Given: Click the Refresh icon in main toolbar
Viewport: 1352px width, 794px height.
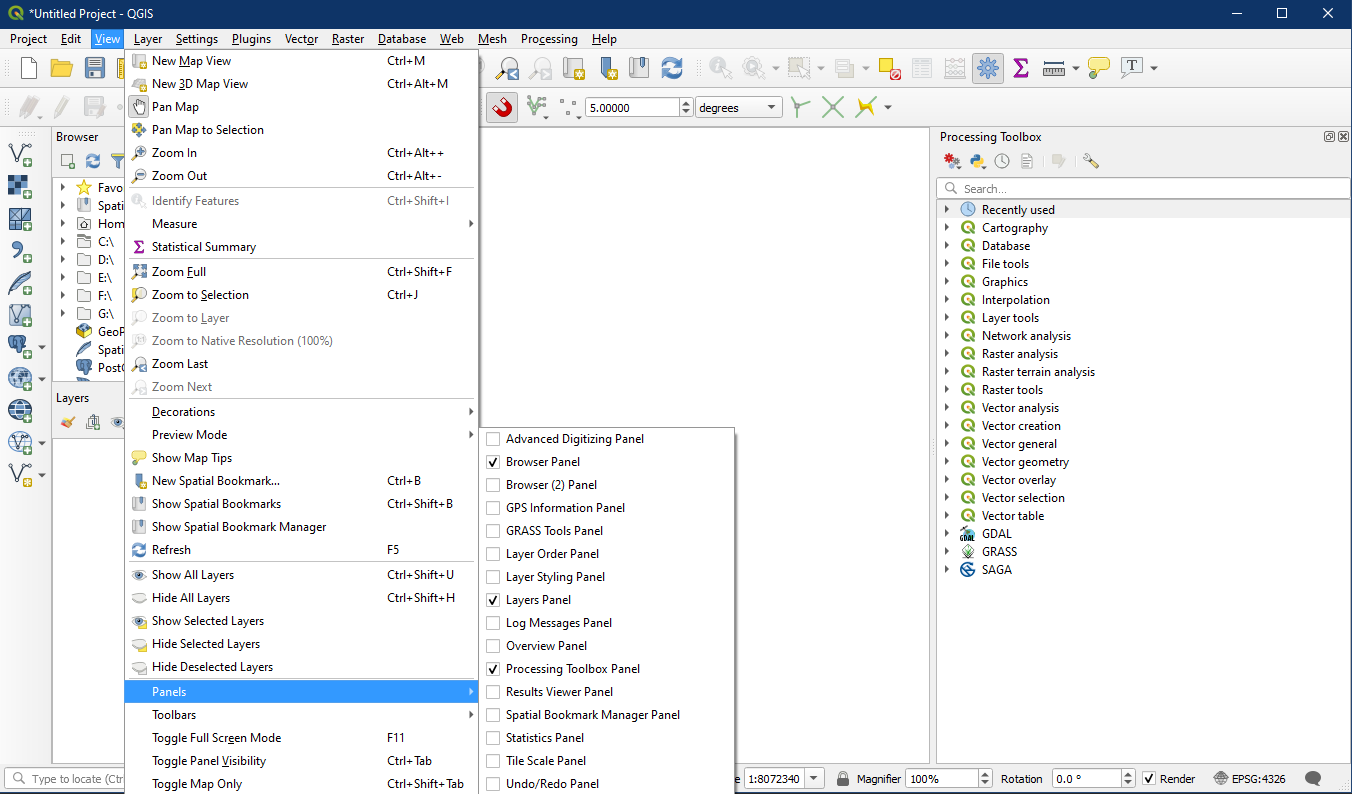Looking at the screenshot, I should point(672,68).
